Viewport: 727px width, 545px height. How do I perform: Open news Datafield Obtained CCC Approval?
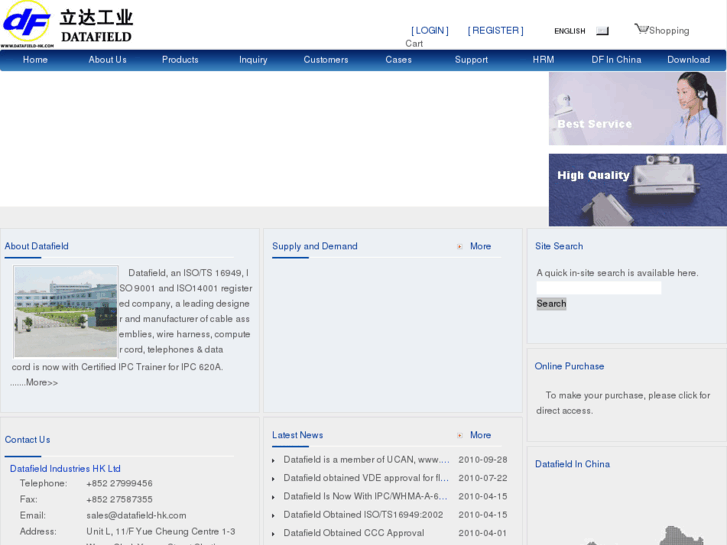tap(354, 533)
